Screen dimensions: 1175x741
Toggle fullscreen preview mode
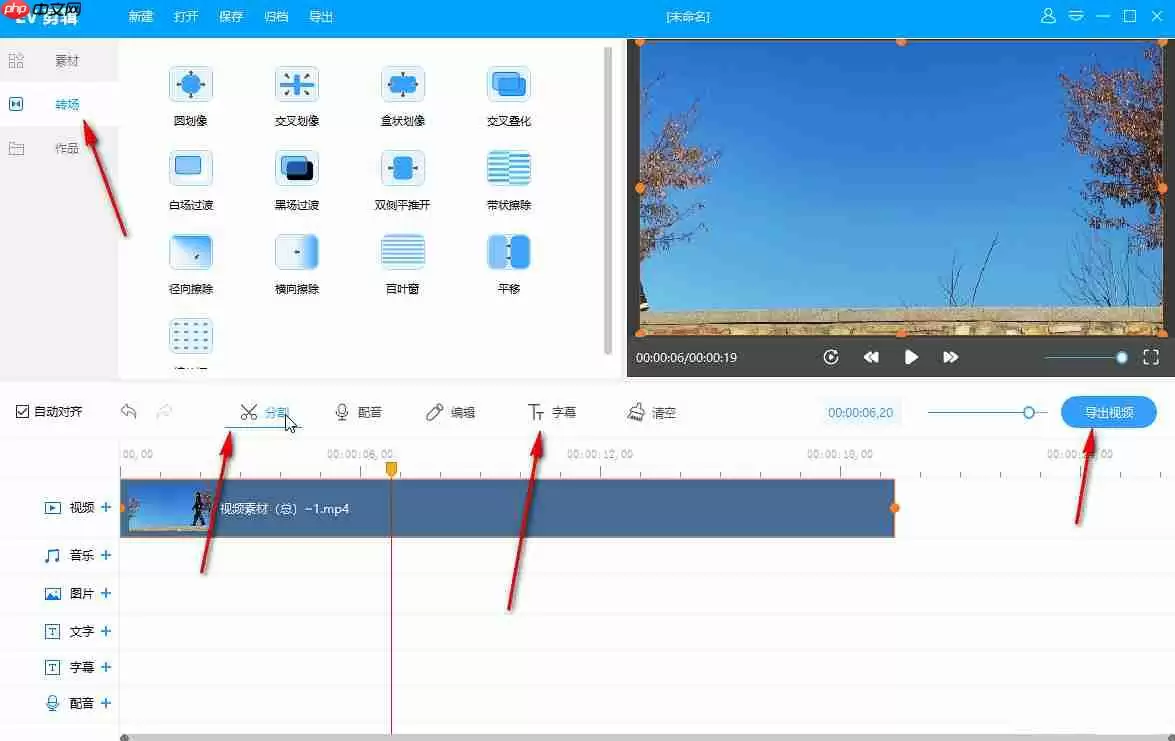pos(1151,357)
